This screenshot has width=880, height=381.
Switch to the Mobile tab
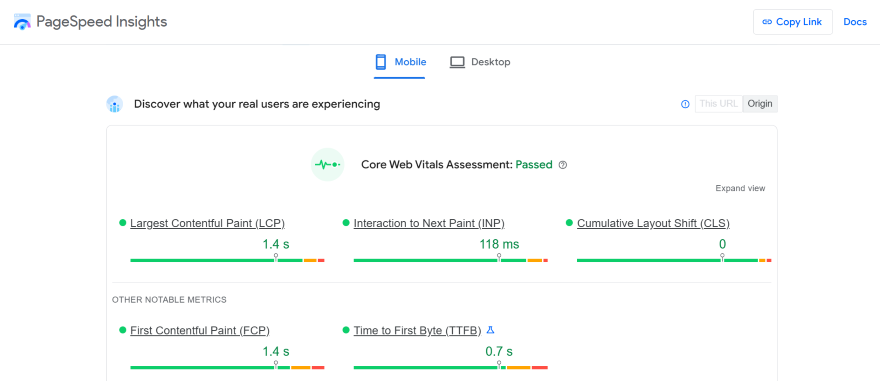400,62
